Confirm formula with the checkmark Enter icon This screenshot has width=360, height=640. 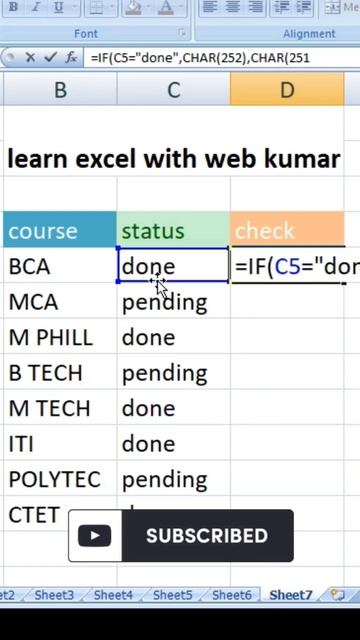pyautogui.click(x=50, y=58)
